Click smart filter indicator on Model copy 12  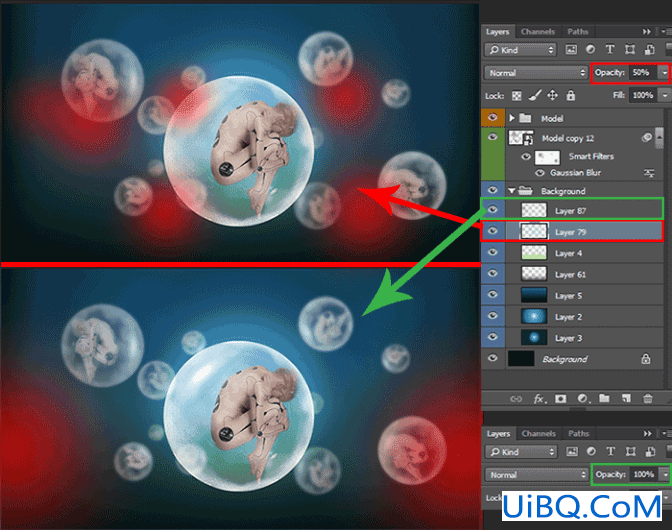647,137
